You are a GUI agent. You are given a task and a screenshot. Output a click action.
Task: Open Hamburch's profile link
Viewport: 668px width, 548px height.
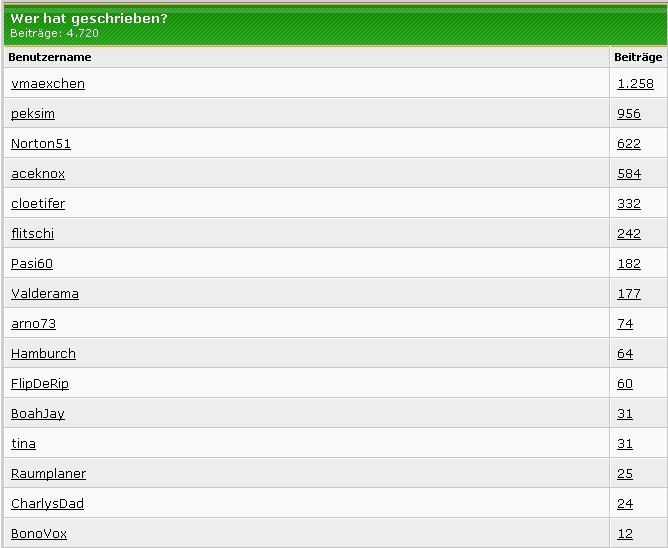[x=43, y=354]
